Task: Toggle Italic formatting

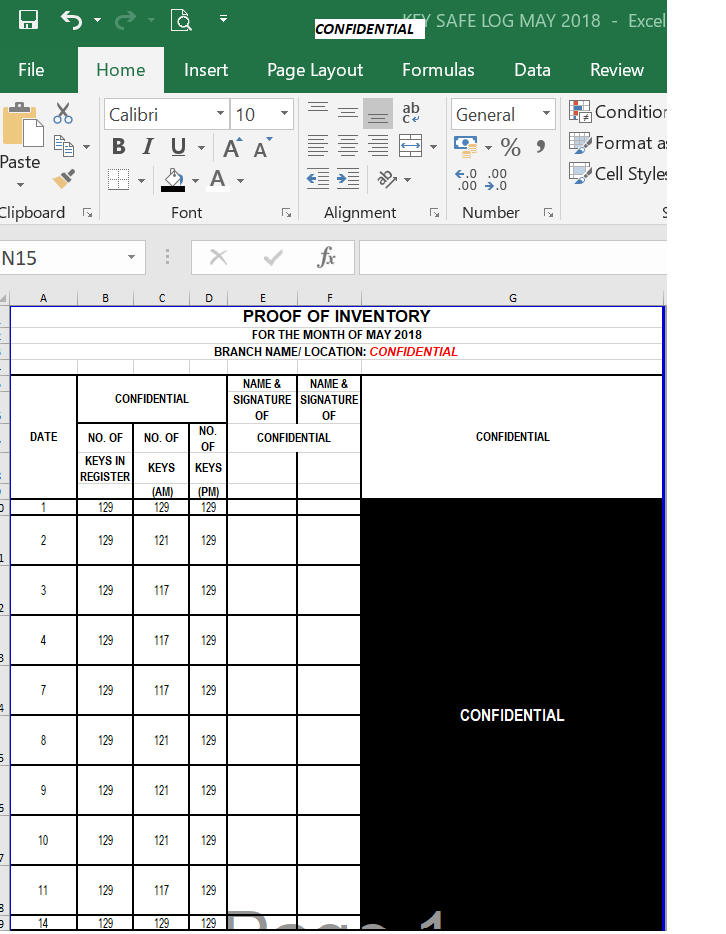Action: click(x=148, y=147)
